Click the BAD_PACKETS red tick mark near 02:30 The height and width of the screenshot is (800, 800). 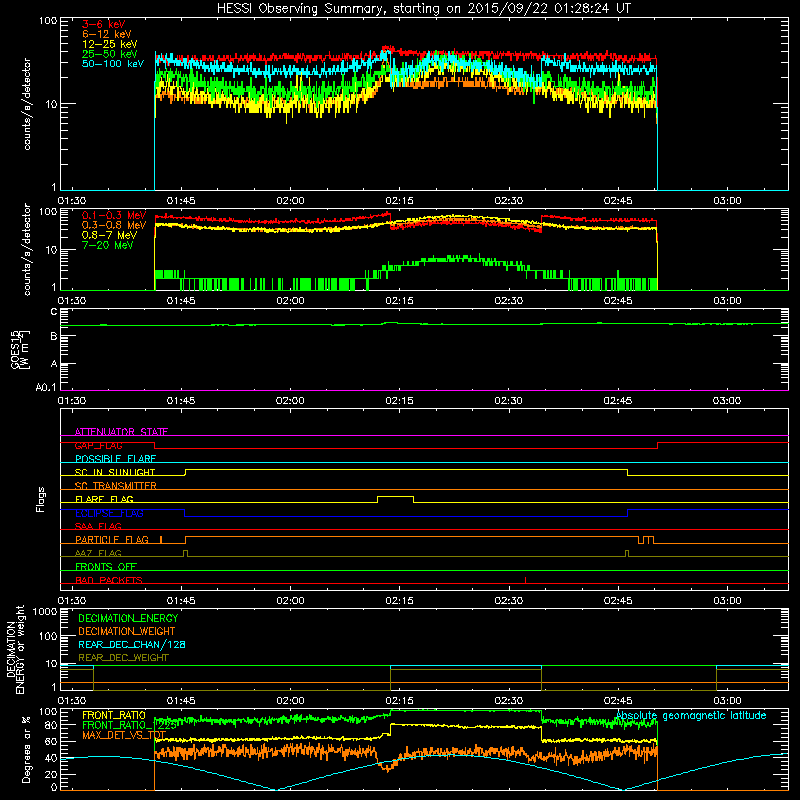click(x=526, y=580)
